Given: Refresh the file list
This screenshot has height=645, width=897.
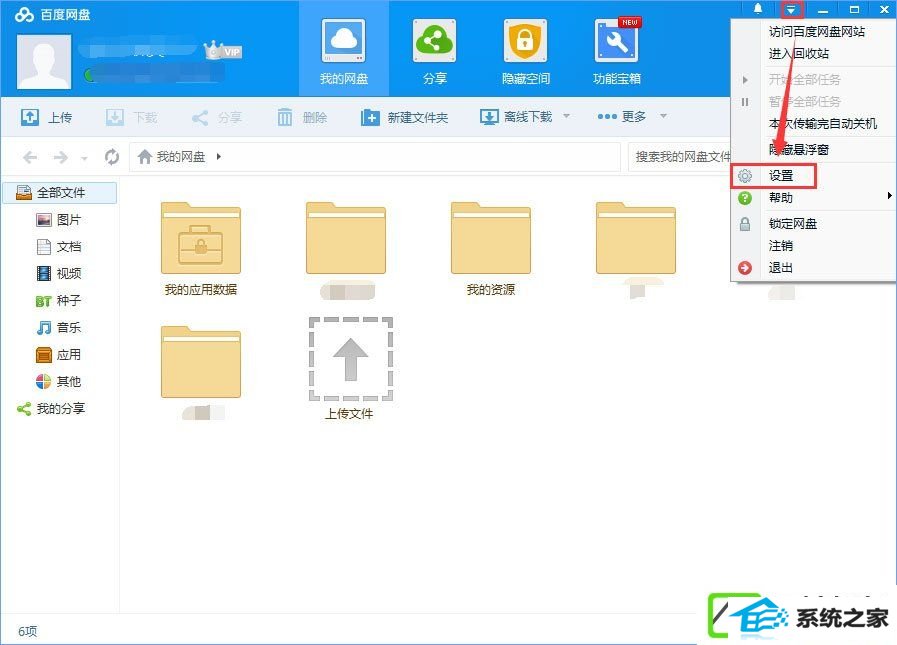Looking at the screenshot, I should [112, 156].
